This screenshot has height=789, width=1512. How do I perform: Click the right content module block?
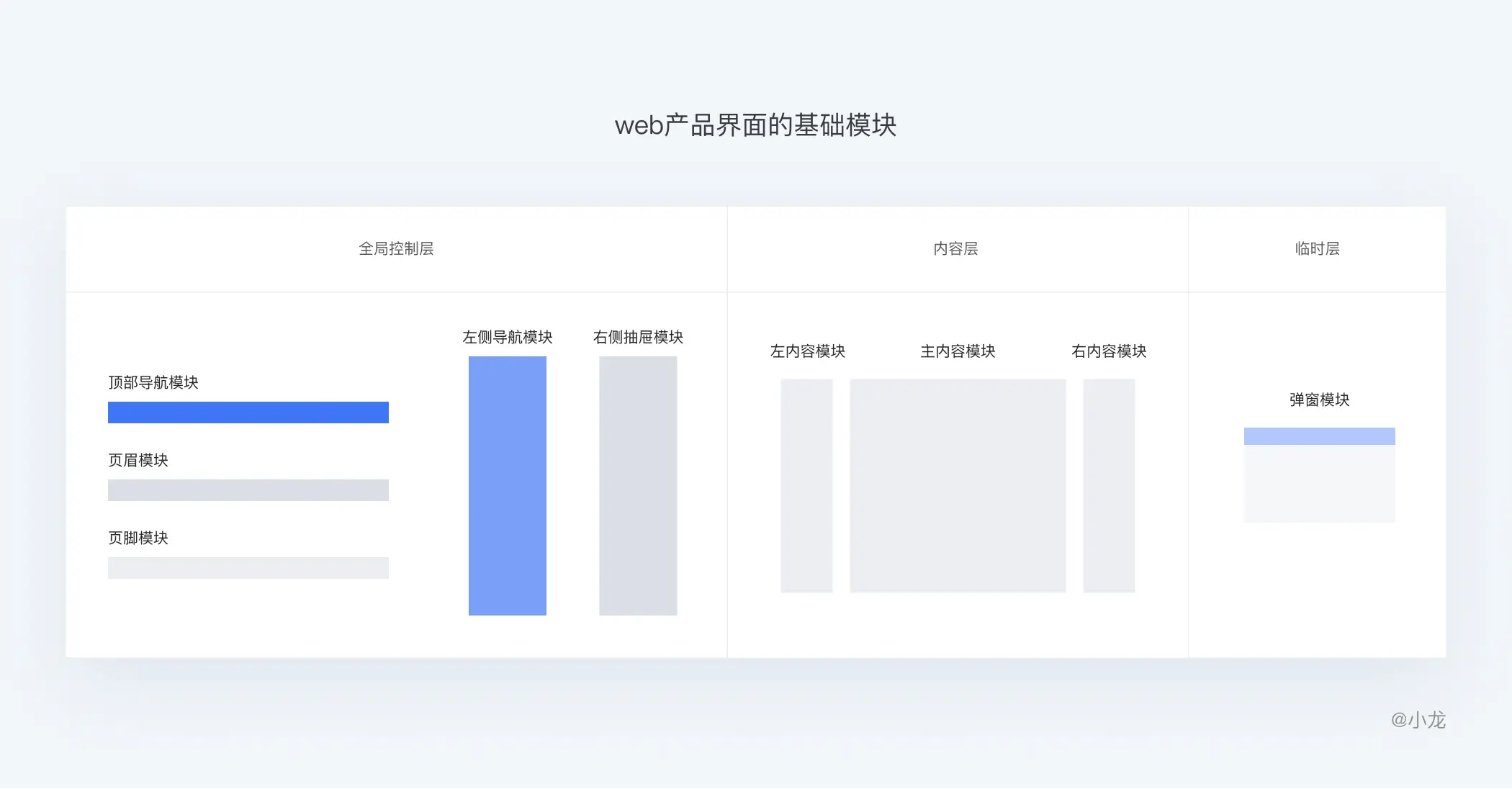(1109, 486)
